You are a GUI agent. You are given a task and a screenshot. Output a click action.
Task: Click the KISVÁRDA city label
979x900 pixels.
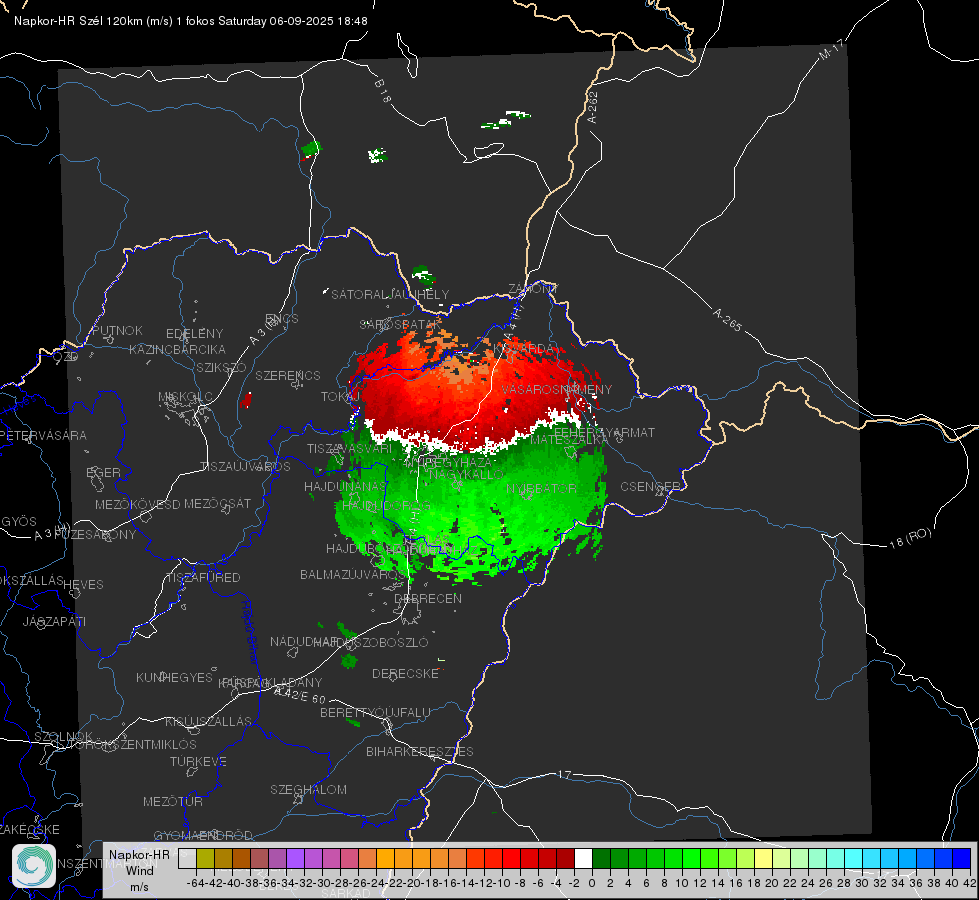pos(523,349)
